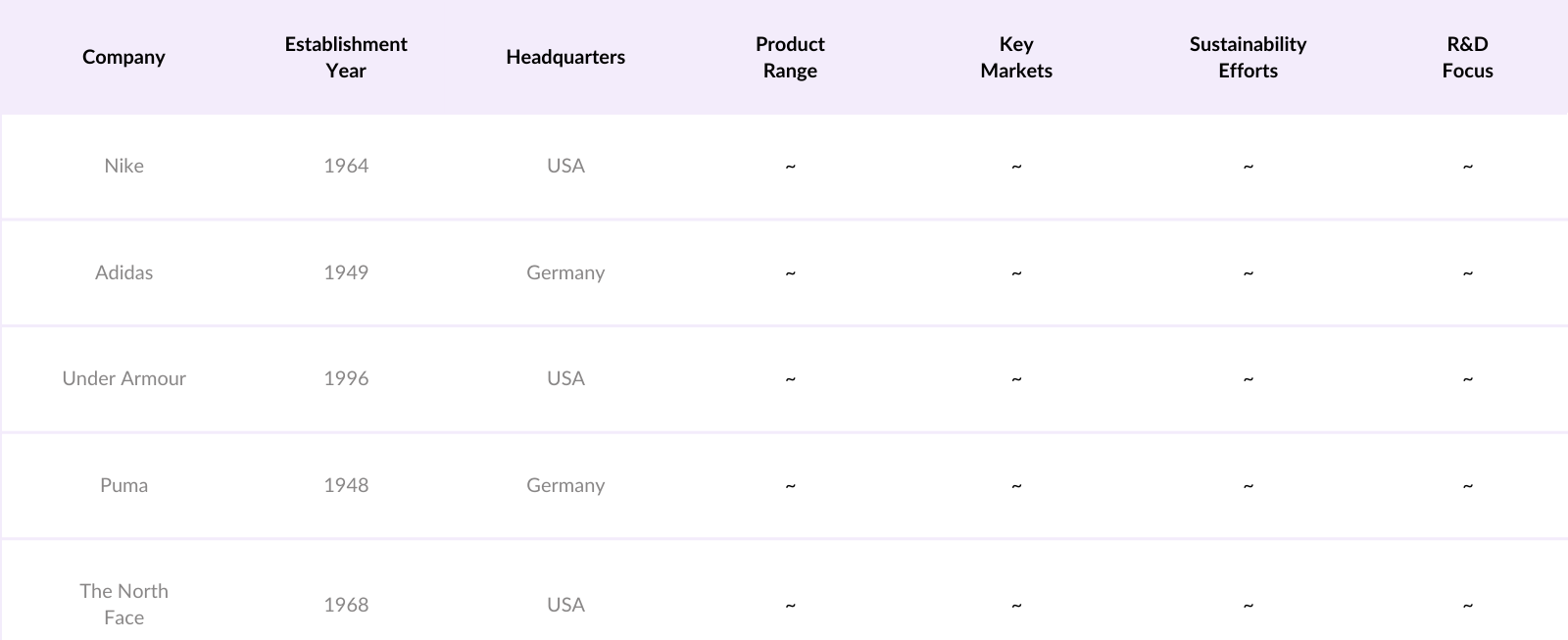Select the Nike company cell
Viewport: 1568px width, 640px height.
pyautogui.click(x=123, y=166)
